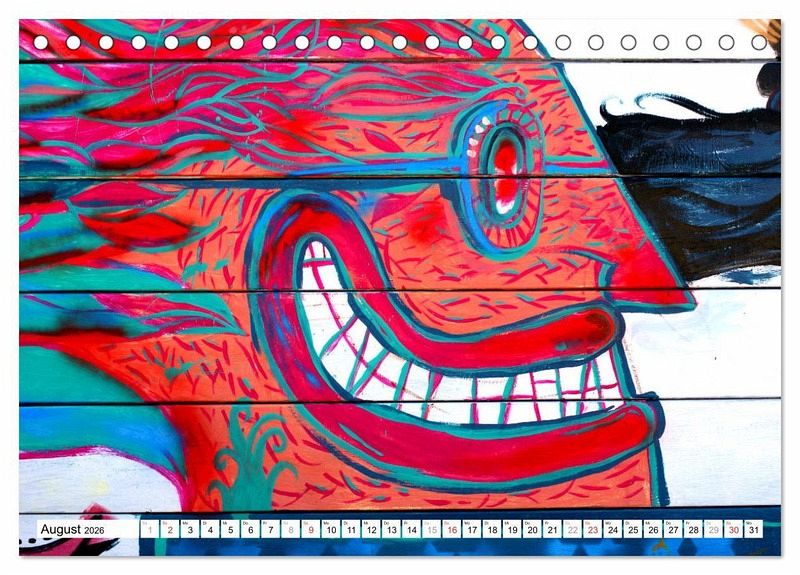Choose day 21 on the calendar
The image size is (800, 575).
point(553,529)
